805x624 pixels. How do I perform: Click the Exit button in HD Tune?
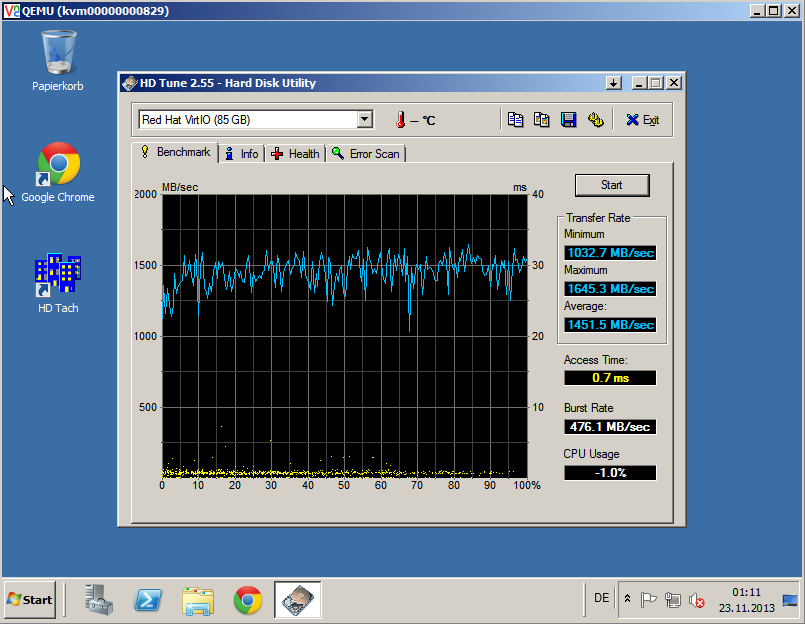coord(643,120)
